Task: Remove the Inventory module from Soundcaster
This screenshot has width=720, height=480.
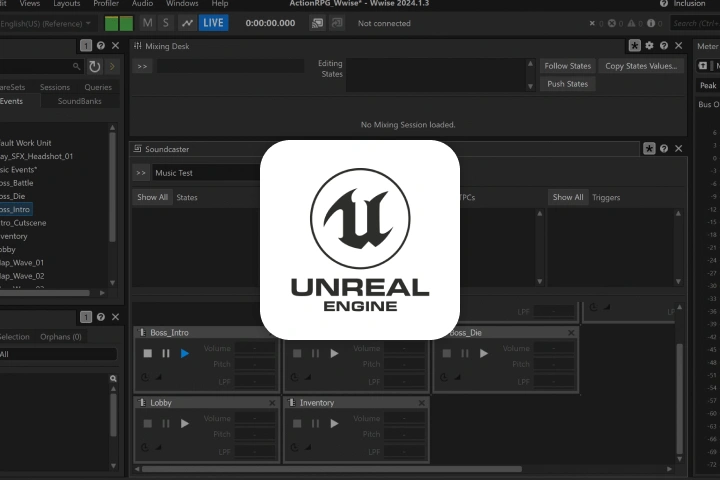Action: click(422, 403)
